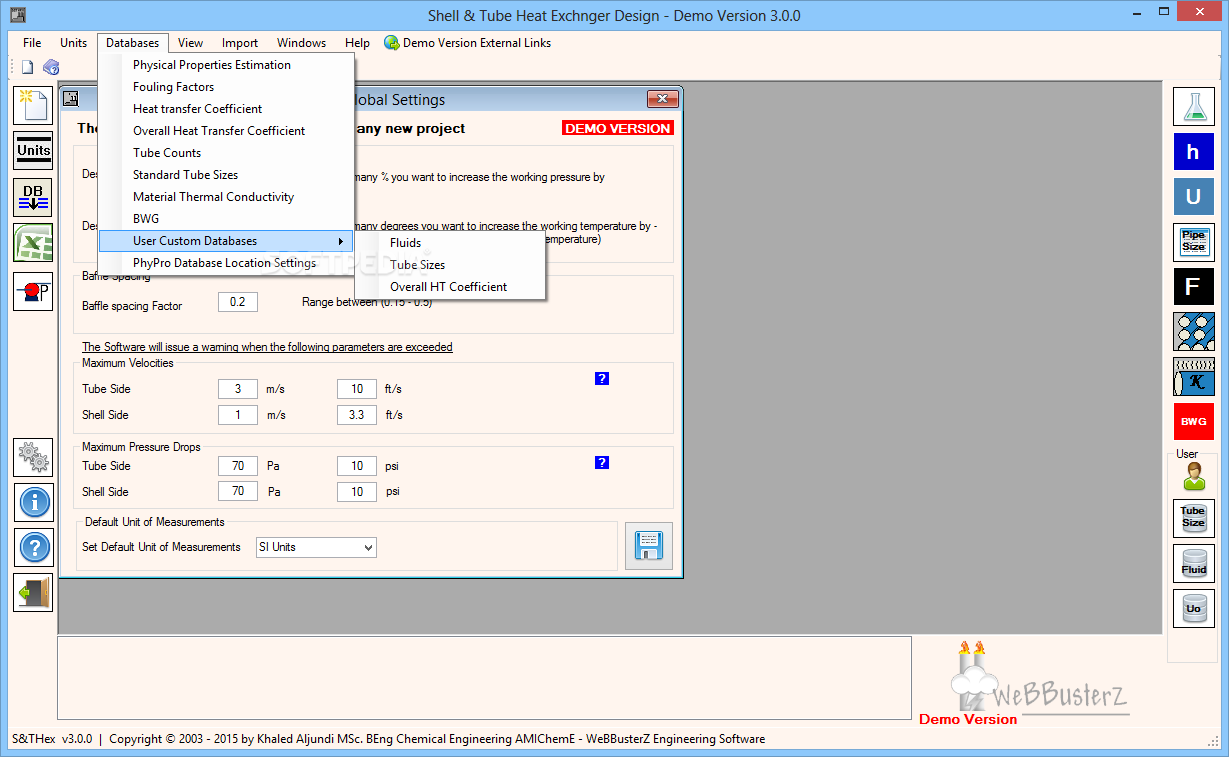Click Tube Side pressure drop psi field
Image resolution: width=1229 pixels, height=757 pixels.
(x=357, y=465)
